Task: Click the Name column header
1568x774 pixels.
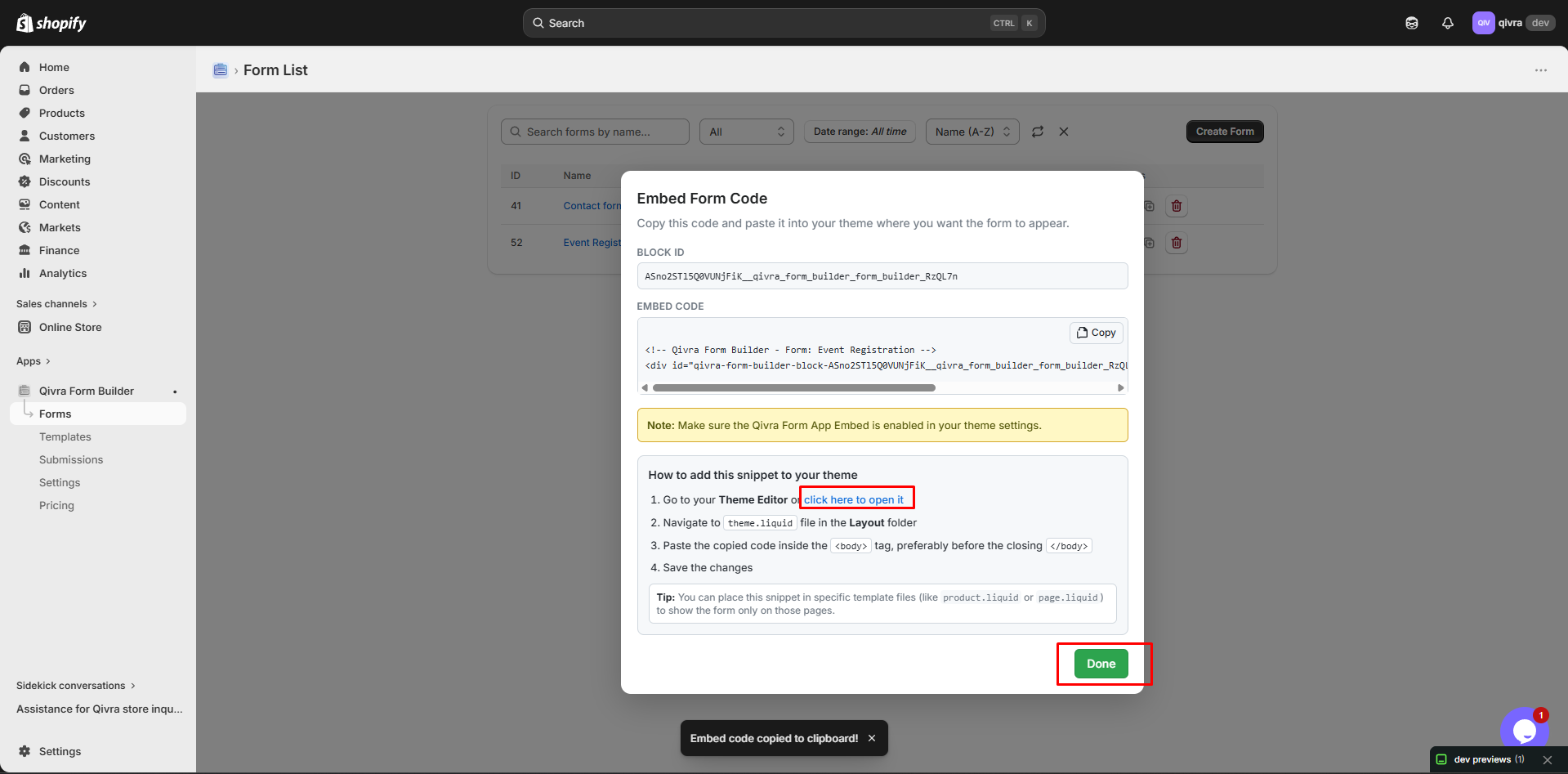Action: point(577,176)
